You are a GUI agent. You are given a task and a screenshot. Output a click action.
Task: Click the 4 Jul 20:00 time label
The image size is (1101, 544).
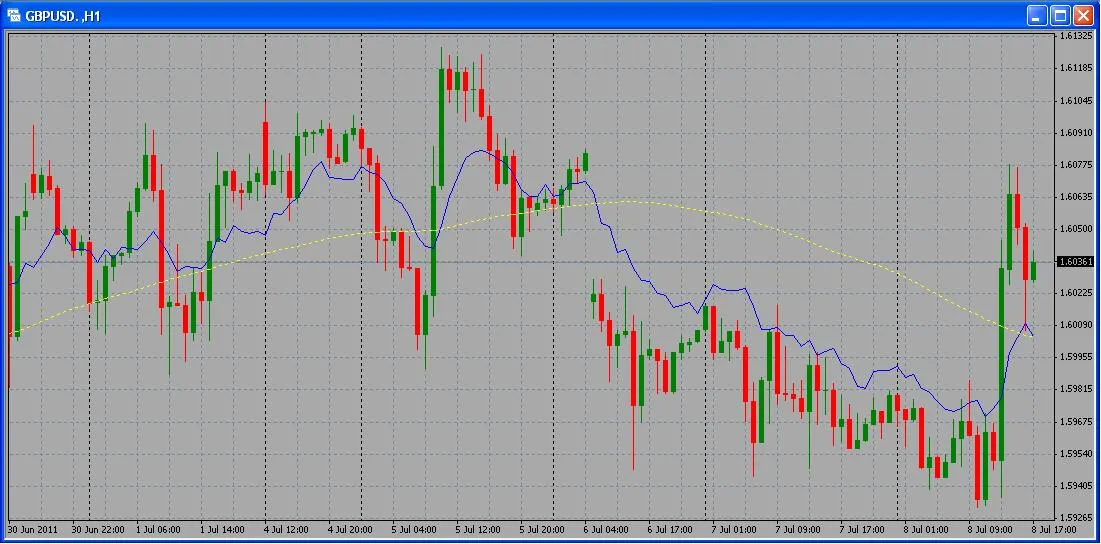pyautogui.click(x=350, y=529)
